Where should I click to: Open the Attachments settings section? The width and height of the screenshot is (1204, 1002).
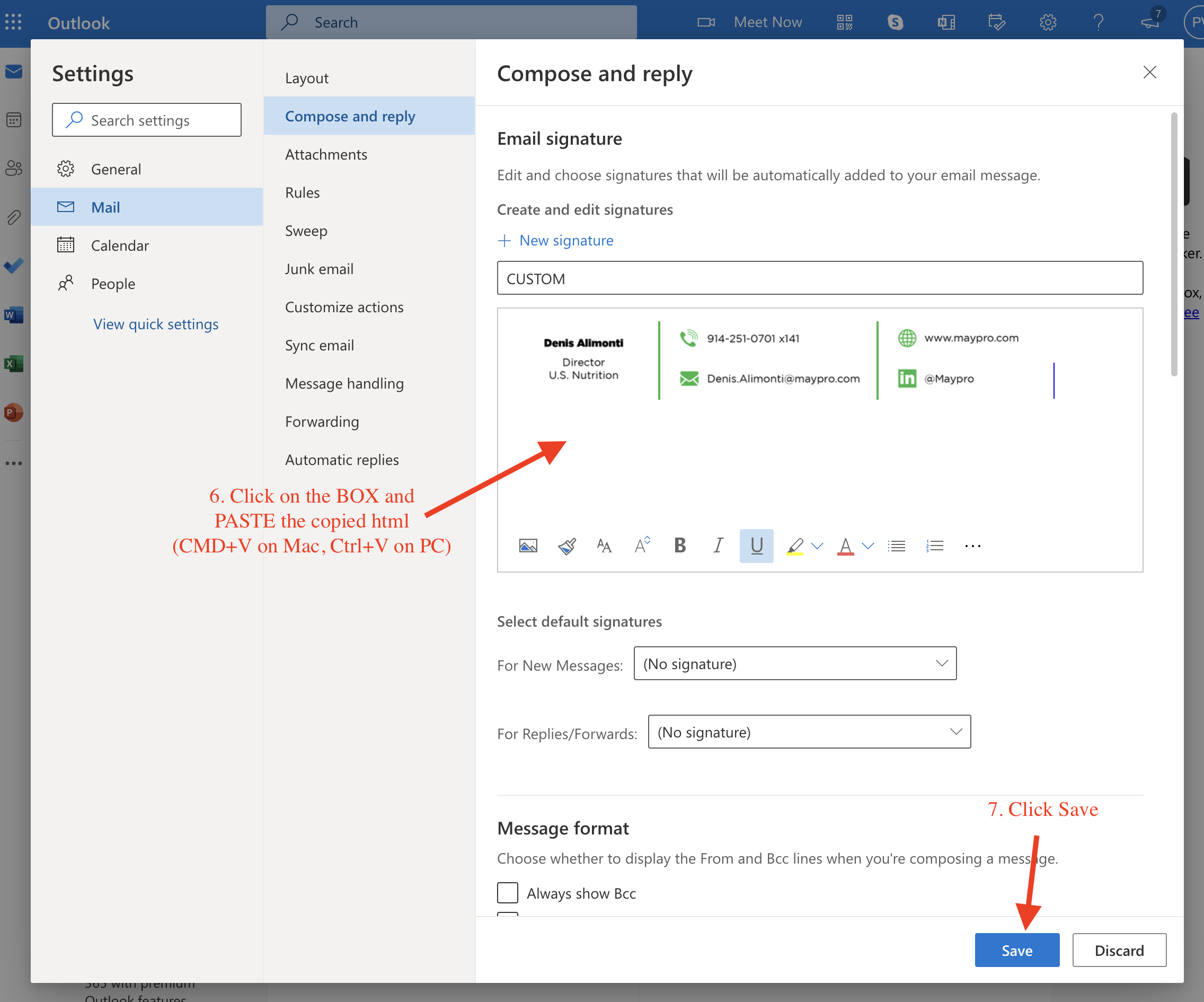point(326,154)
